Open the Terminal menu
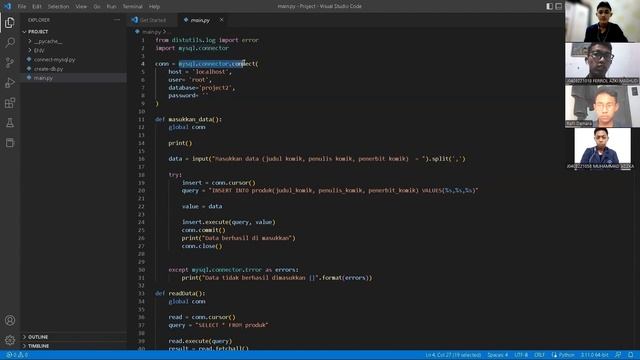The height and width of the screenshot is (360, 640). pos(132,7)
